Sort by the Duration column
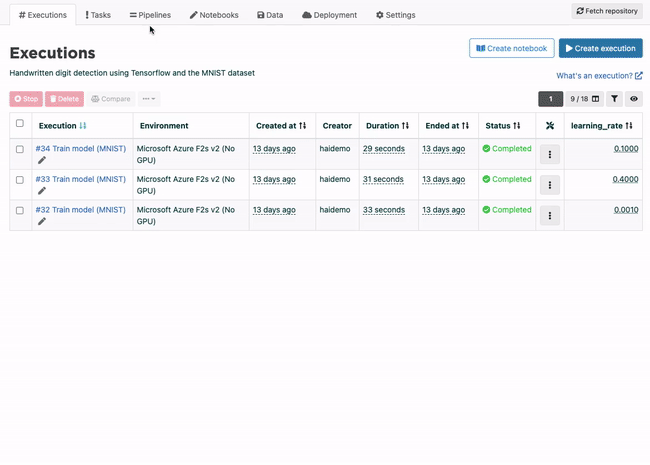Viewport: 650px width, 465px height. [x=387, y=126]
